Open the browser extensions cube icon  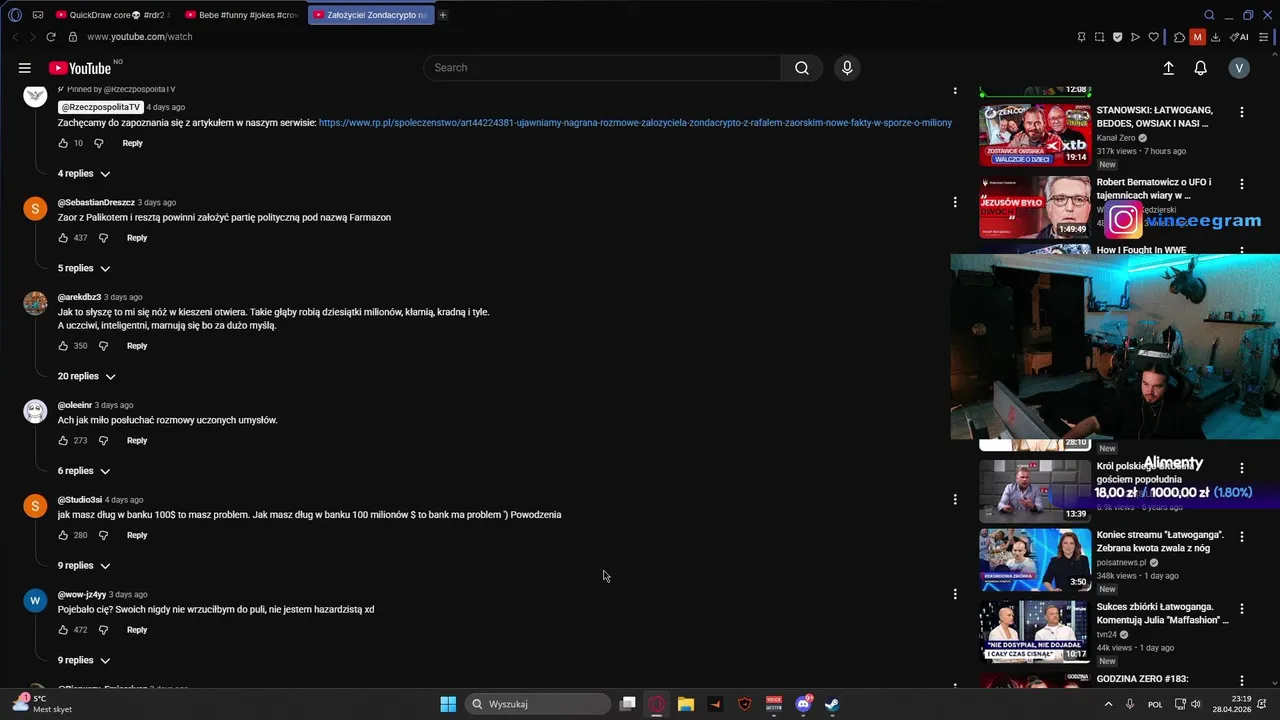click(x=1179, y=37)
